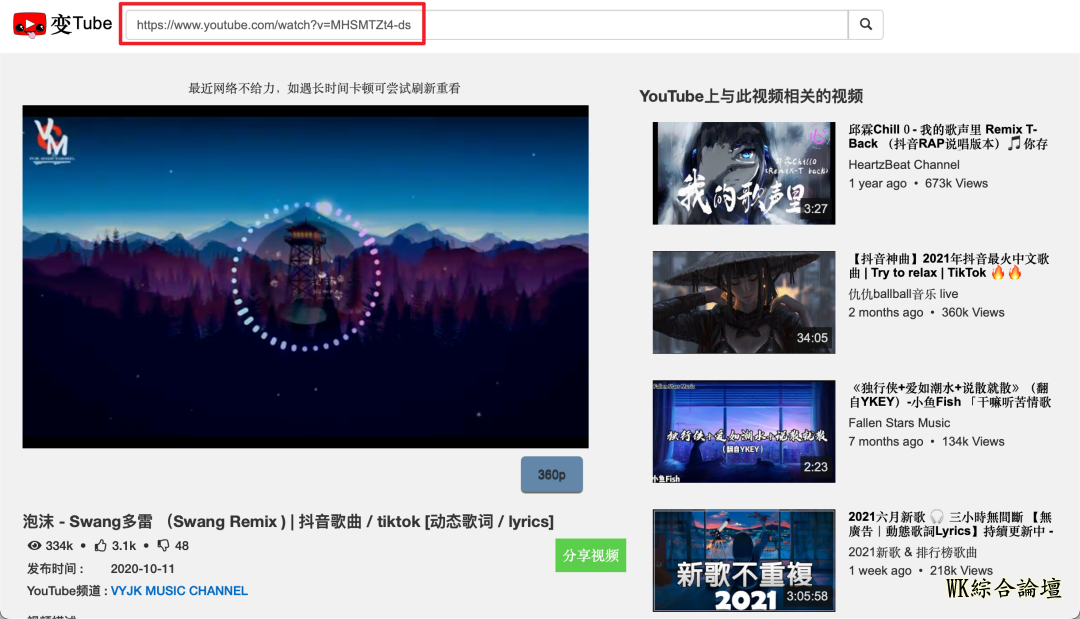
Task: Click the 仇仇ballball音乐 live channel name
Action: [903, 294]
